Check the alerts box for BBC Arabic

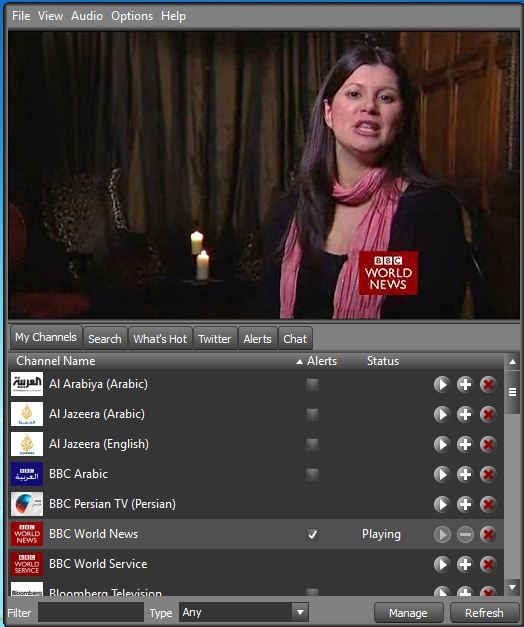click(312, 475)
